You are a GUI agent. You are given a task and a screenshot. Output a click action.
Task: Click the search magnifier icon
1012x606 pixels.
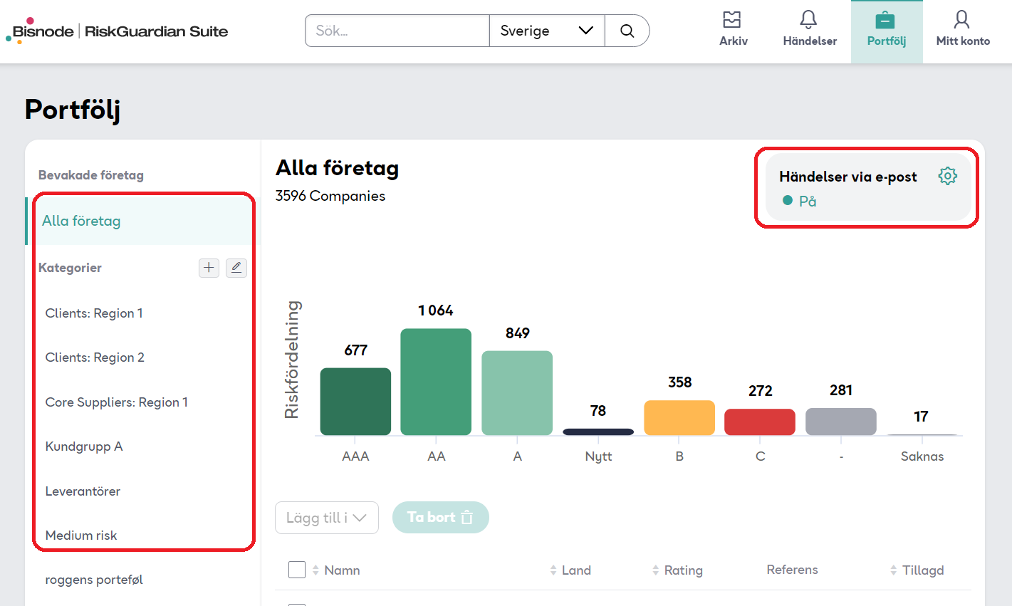627,31
